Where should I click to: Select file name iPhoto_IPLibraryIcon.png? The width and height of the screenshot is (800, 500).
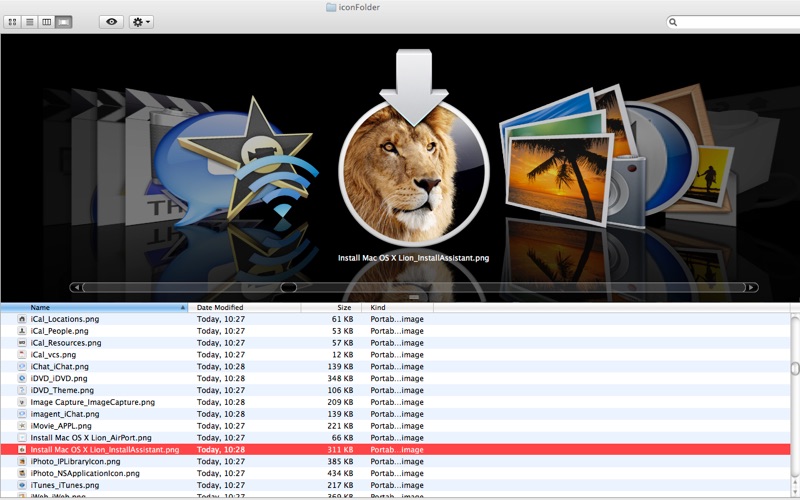[76, 461]
